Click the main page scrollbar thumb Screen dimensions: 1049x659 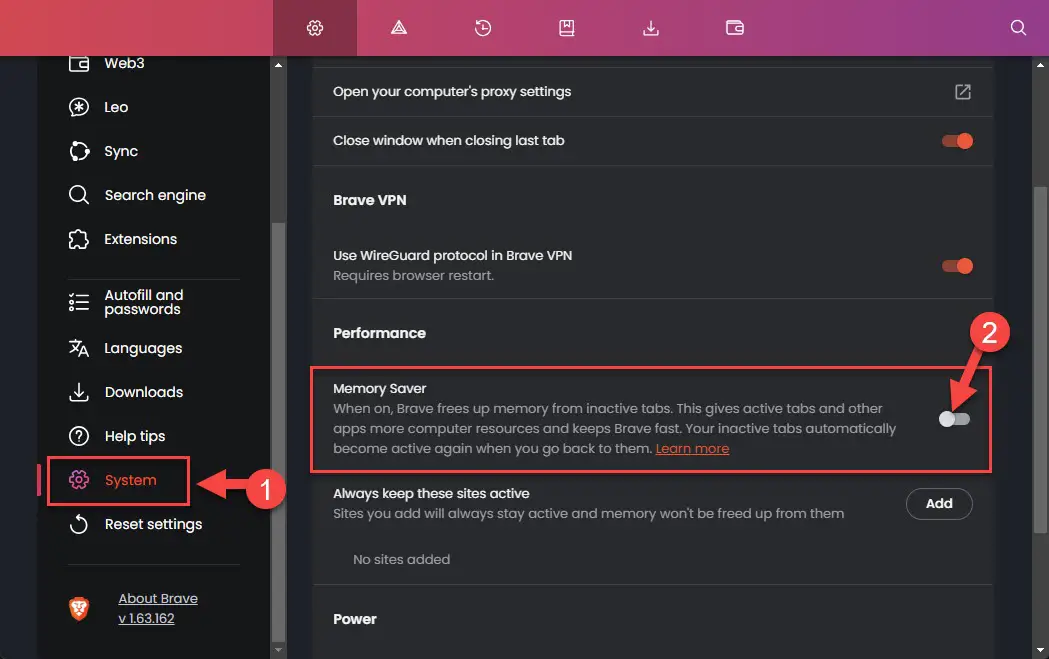(x=1040, y=360)
